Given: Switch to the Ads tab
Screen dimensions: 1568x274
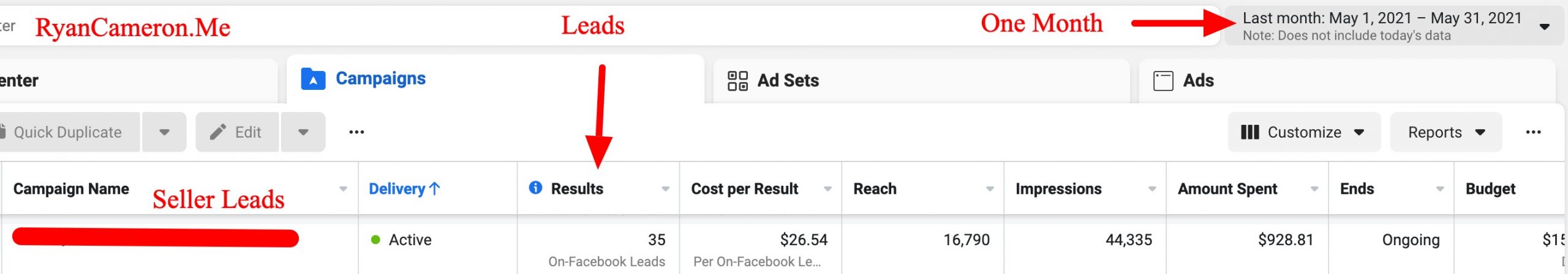Looking at the screenshot, I should tap(1198, 81).
